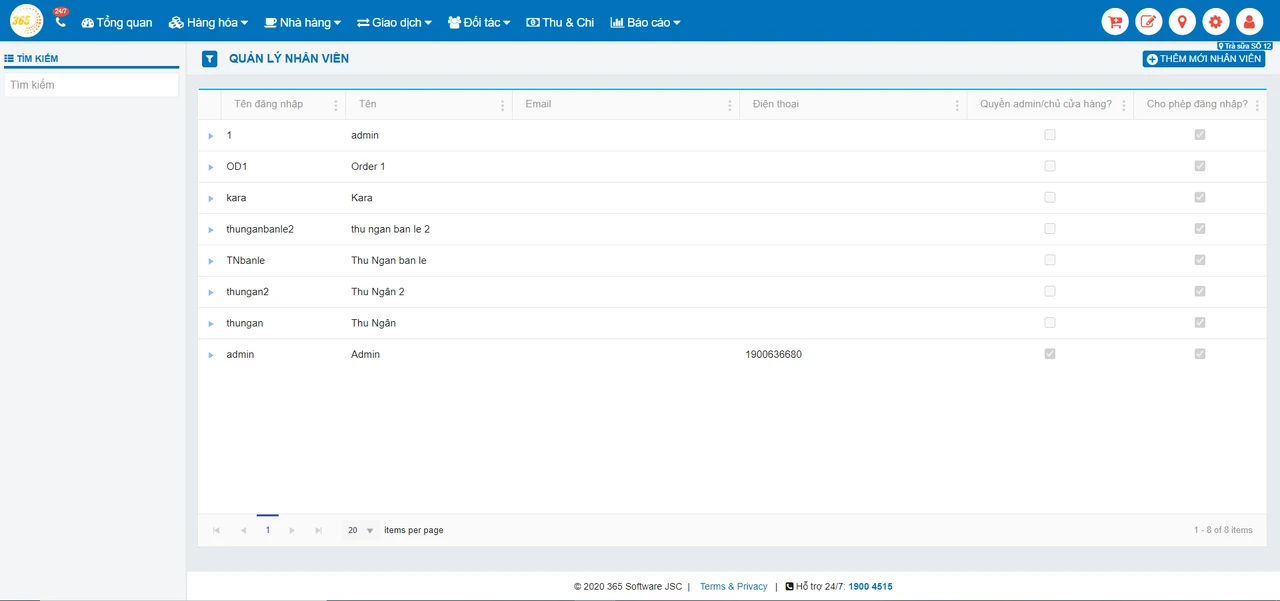Open the settings gear icon
1280x601 pixels.
(1216, 21)
